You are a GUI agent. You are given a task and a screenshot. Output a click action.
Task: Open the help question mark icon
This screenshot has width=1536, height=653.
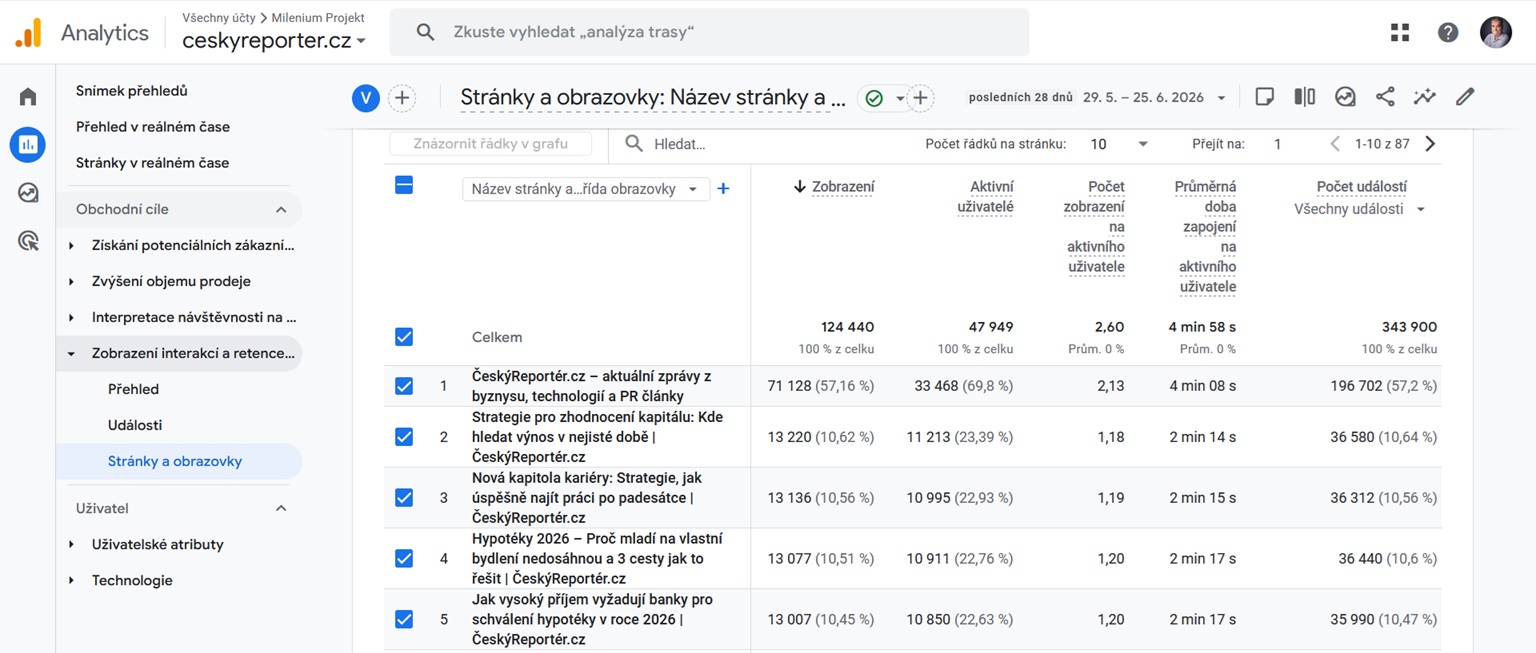click(1448, 32)
